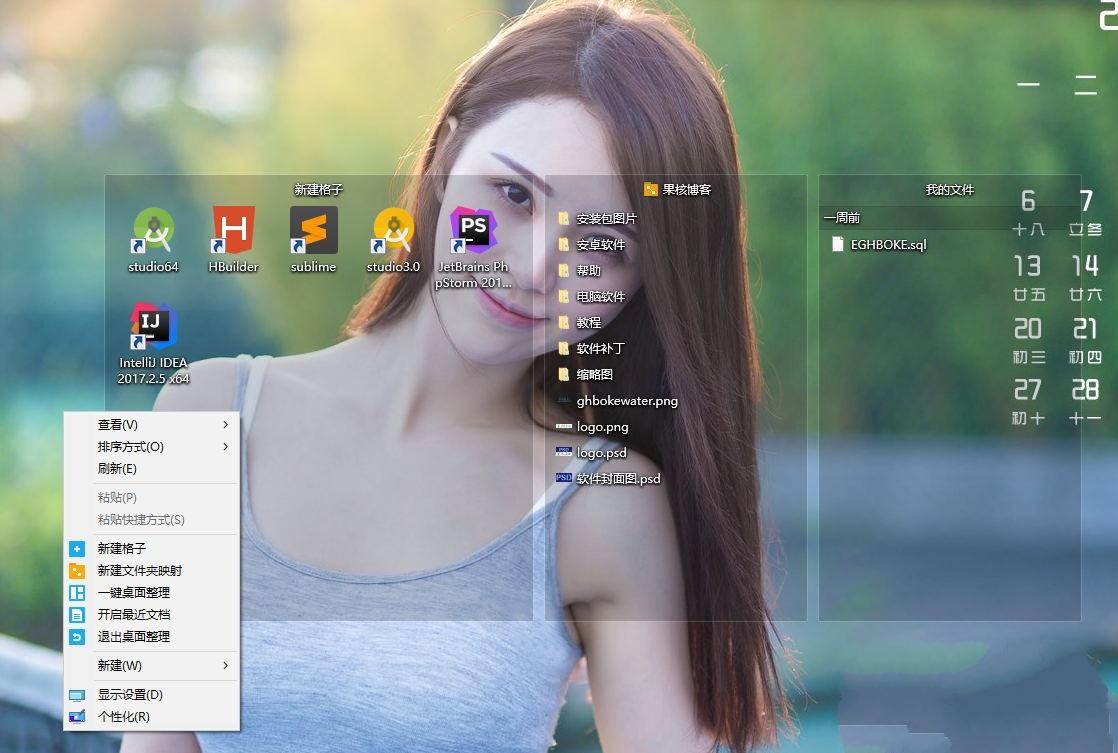Image resolution: width=1118 pixels, height=753 pixels.
Task: Select 一键桌面整理 menu entry
Action: [133, 593]
